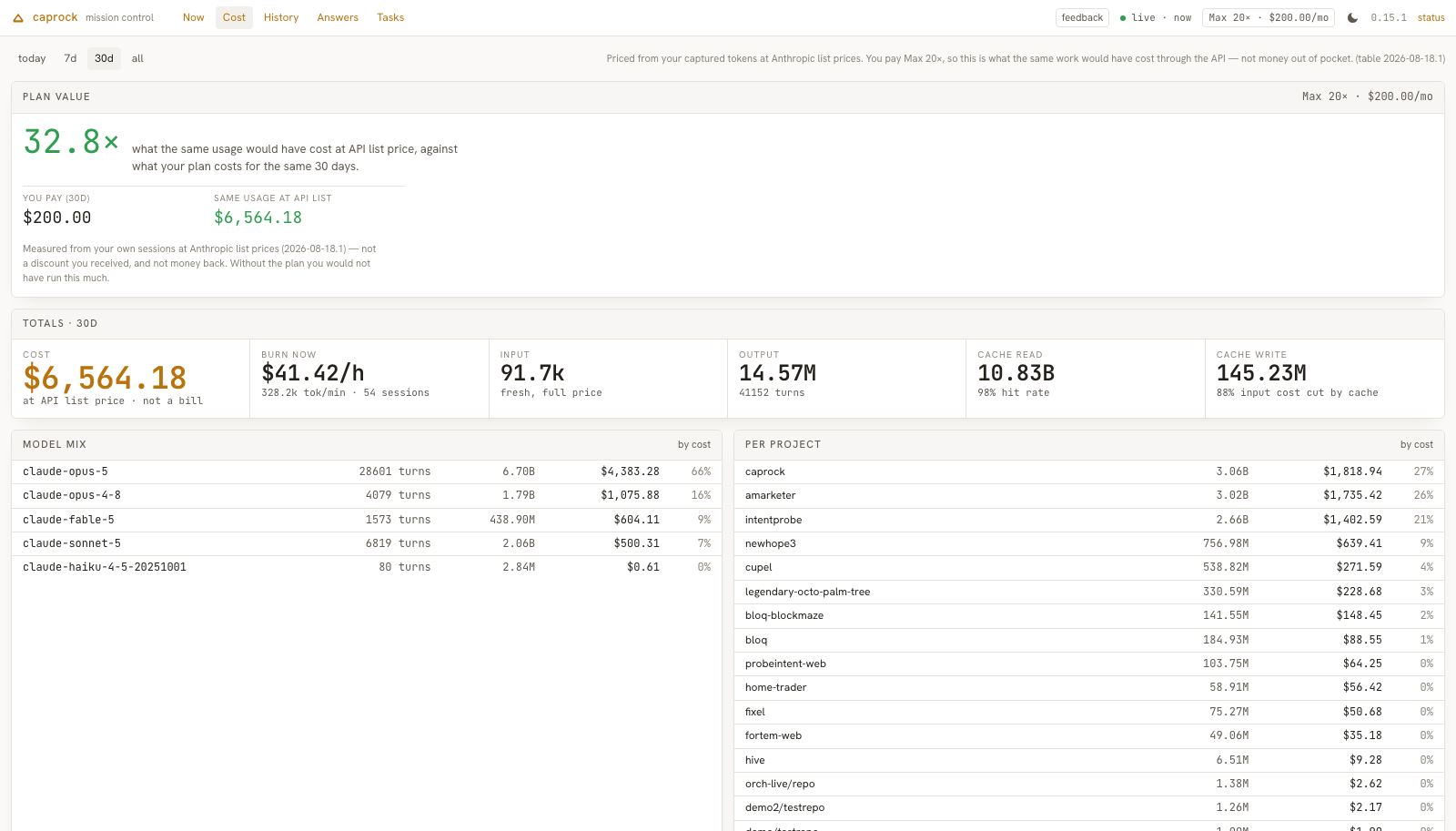This screenshot has height=831, width=1456.
Task: Change Model Mix sorting via by cost
Action: [693, 444]
